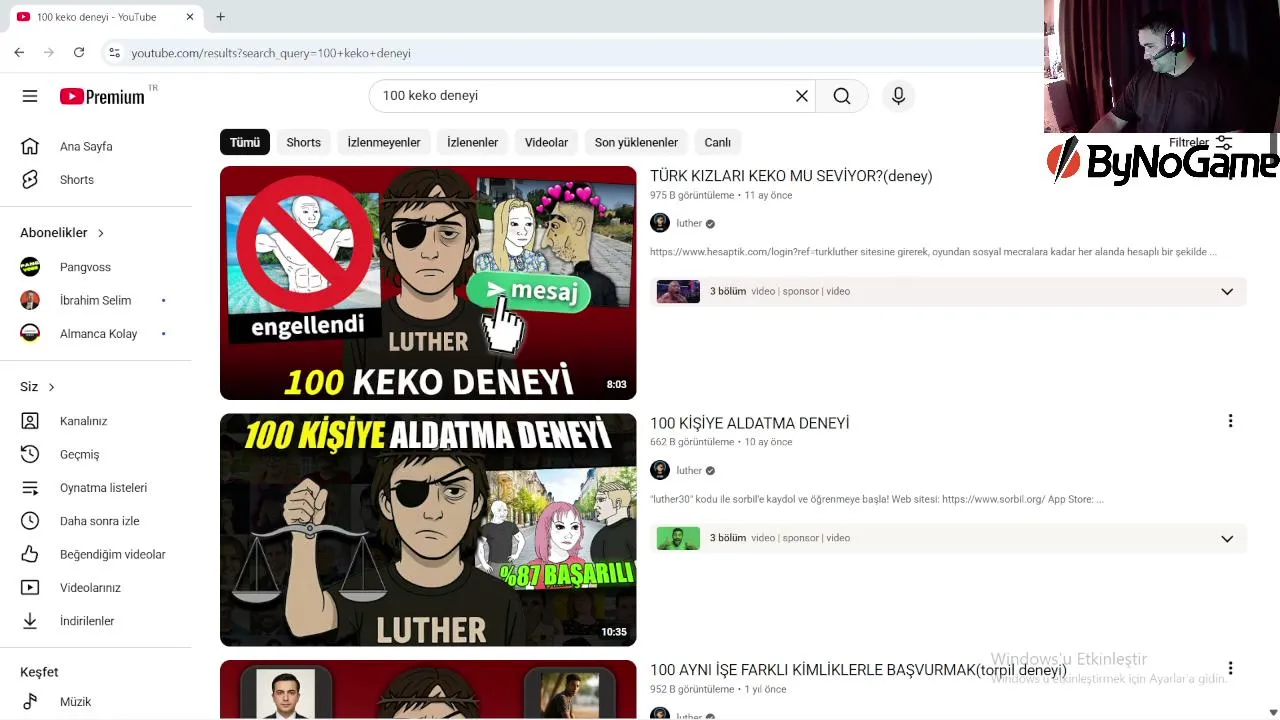
Task: Open the İbrahim Selim subscription channel
Action: (96, 300)
